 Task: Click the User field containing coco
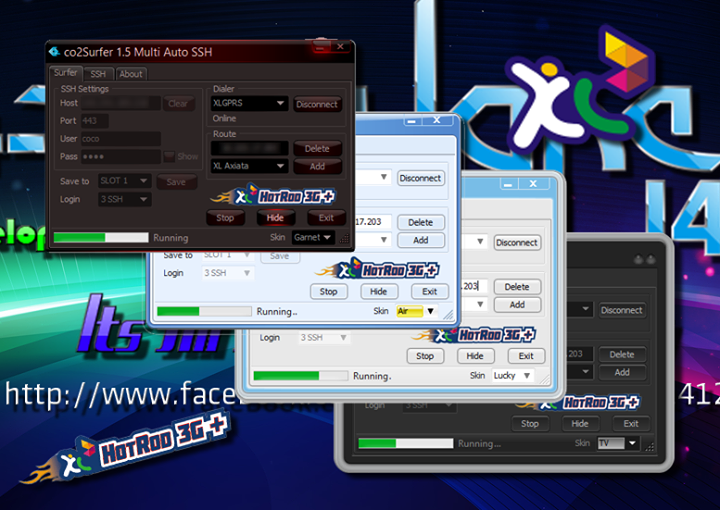tap(121, 139)
